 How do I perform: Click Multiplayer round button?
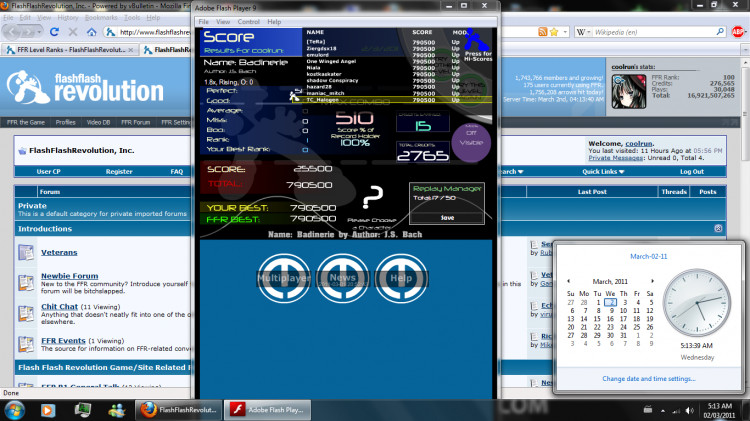(x=284, y=278)
